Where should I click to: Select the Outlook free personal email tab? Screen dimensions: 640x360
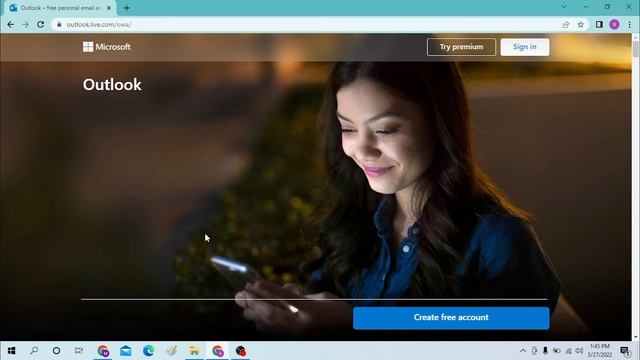click(x=60, y=8)
